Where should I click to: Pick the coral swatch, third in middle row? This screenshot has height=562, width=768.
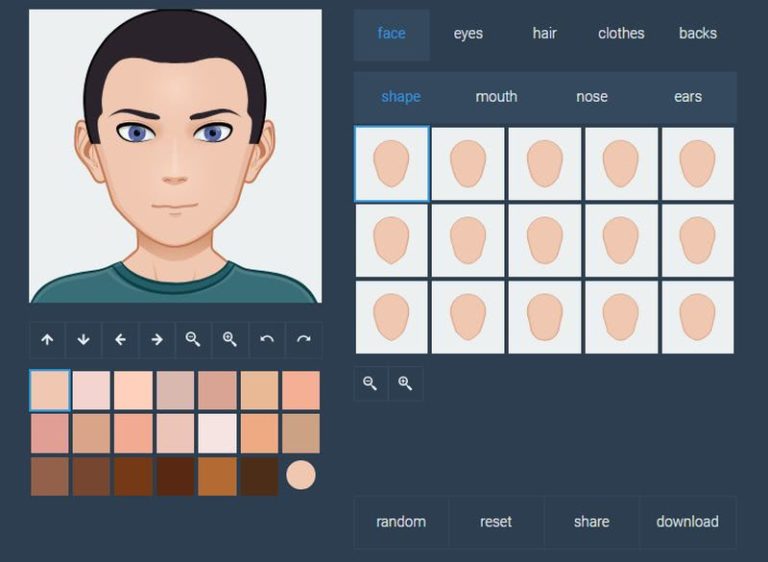(x=133, y=433)
